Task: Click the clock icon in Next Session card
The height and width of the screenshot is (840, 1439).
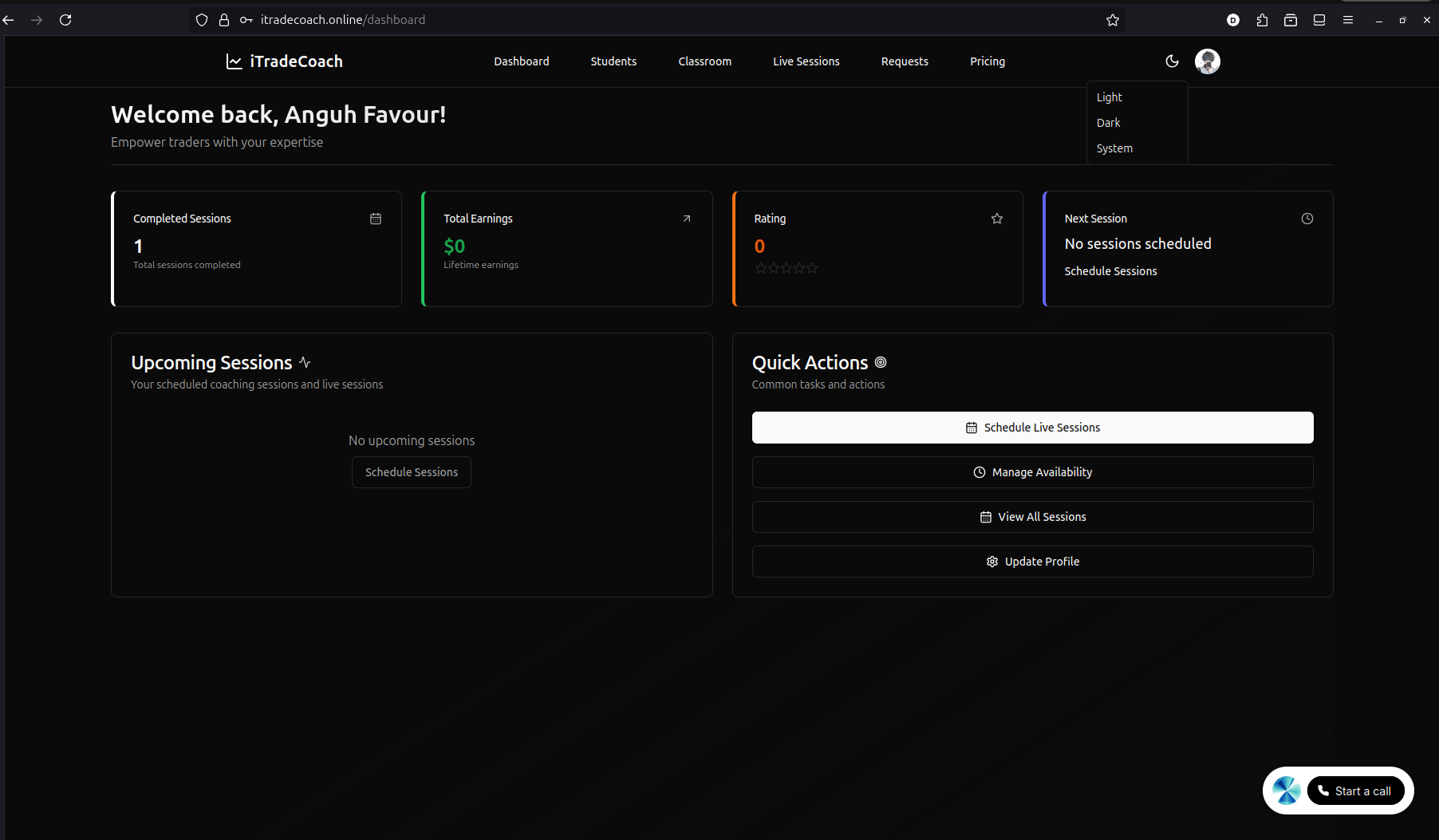Action: [1307, 219]
